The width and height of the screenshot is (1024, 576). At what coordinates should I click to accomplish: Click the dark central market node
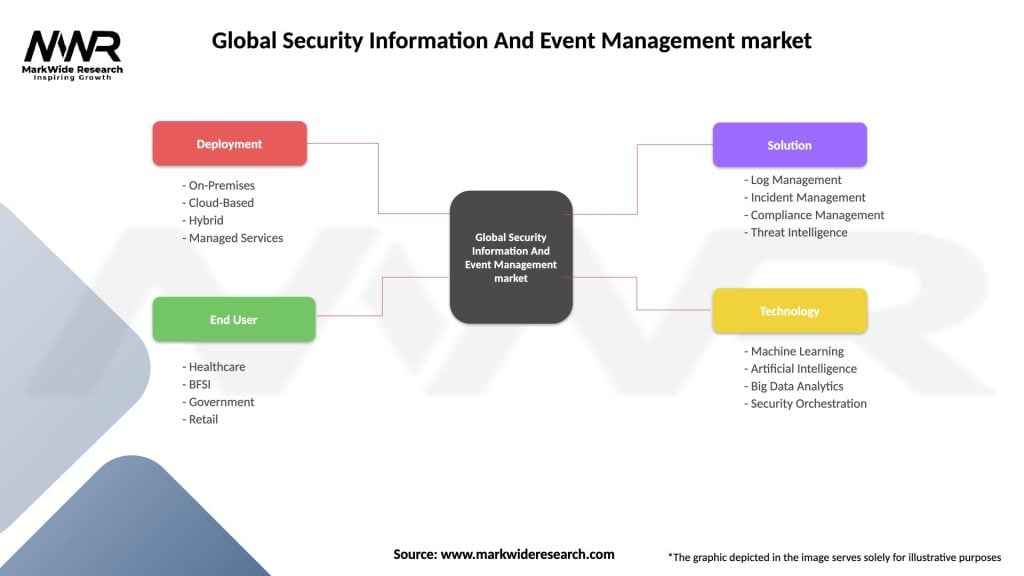[x=511, y=257]
